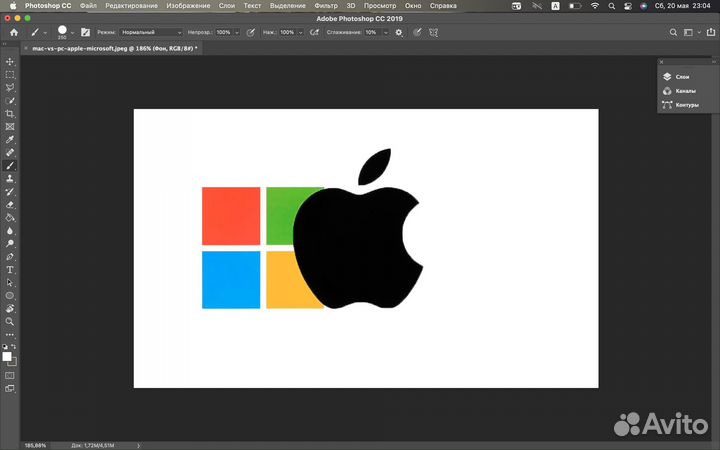Open smoothing options gear
The image size is (720, 450).
[x=399, y=32]
